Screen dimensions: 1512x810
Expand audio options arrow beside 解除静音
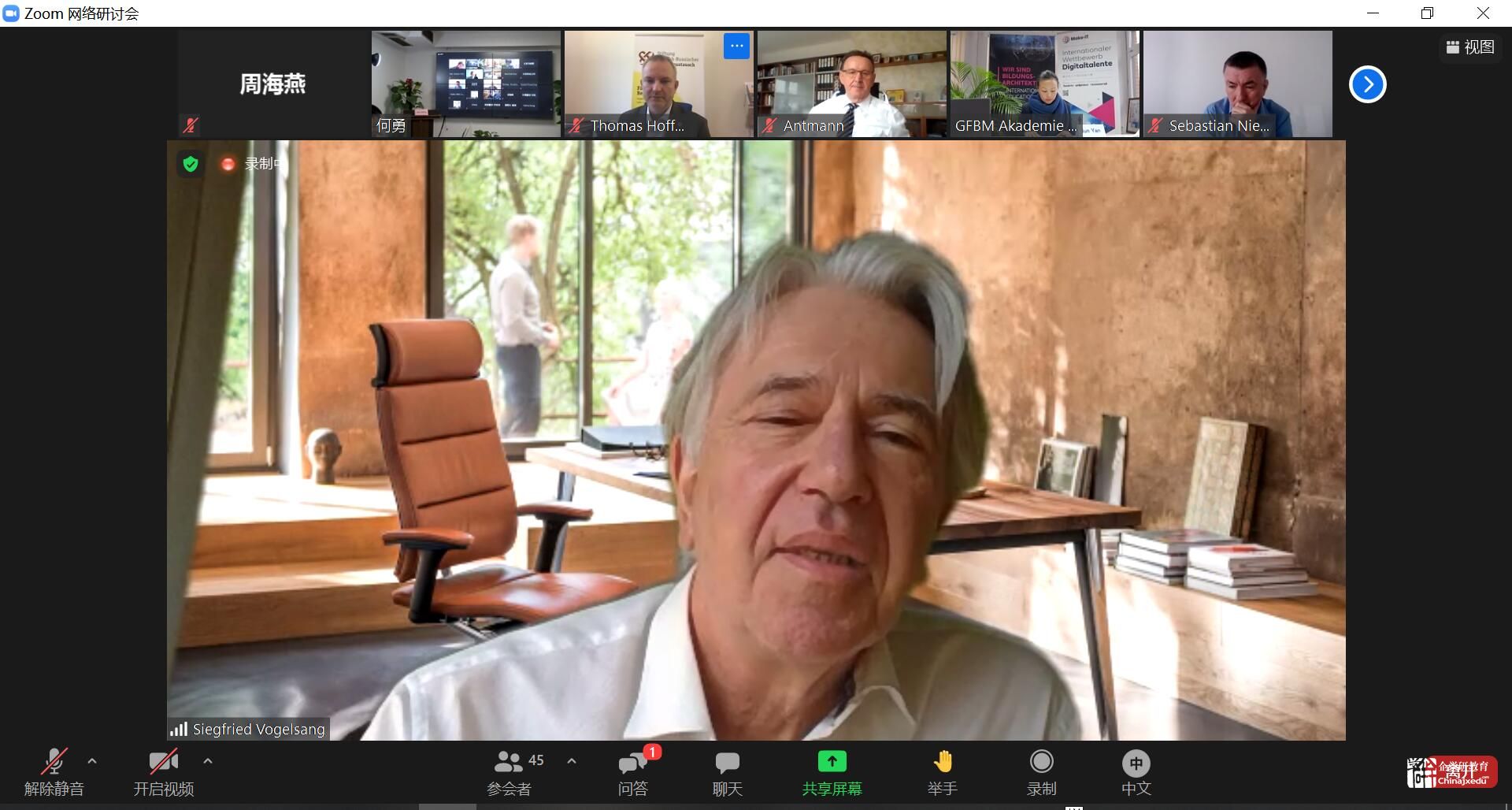(92, 761)
